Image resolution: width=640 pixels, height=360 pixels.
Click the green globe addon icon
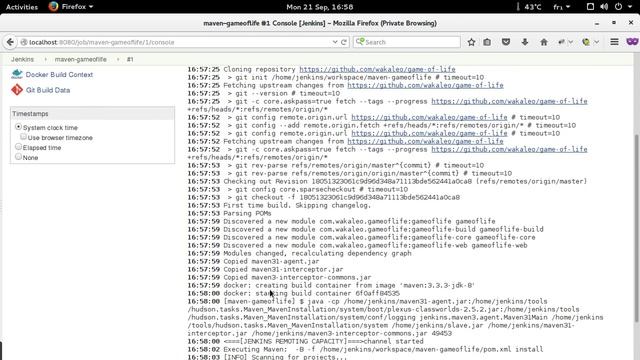tap(586, 42)
